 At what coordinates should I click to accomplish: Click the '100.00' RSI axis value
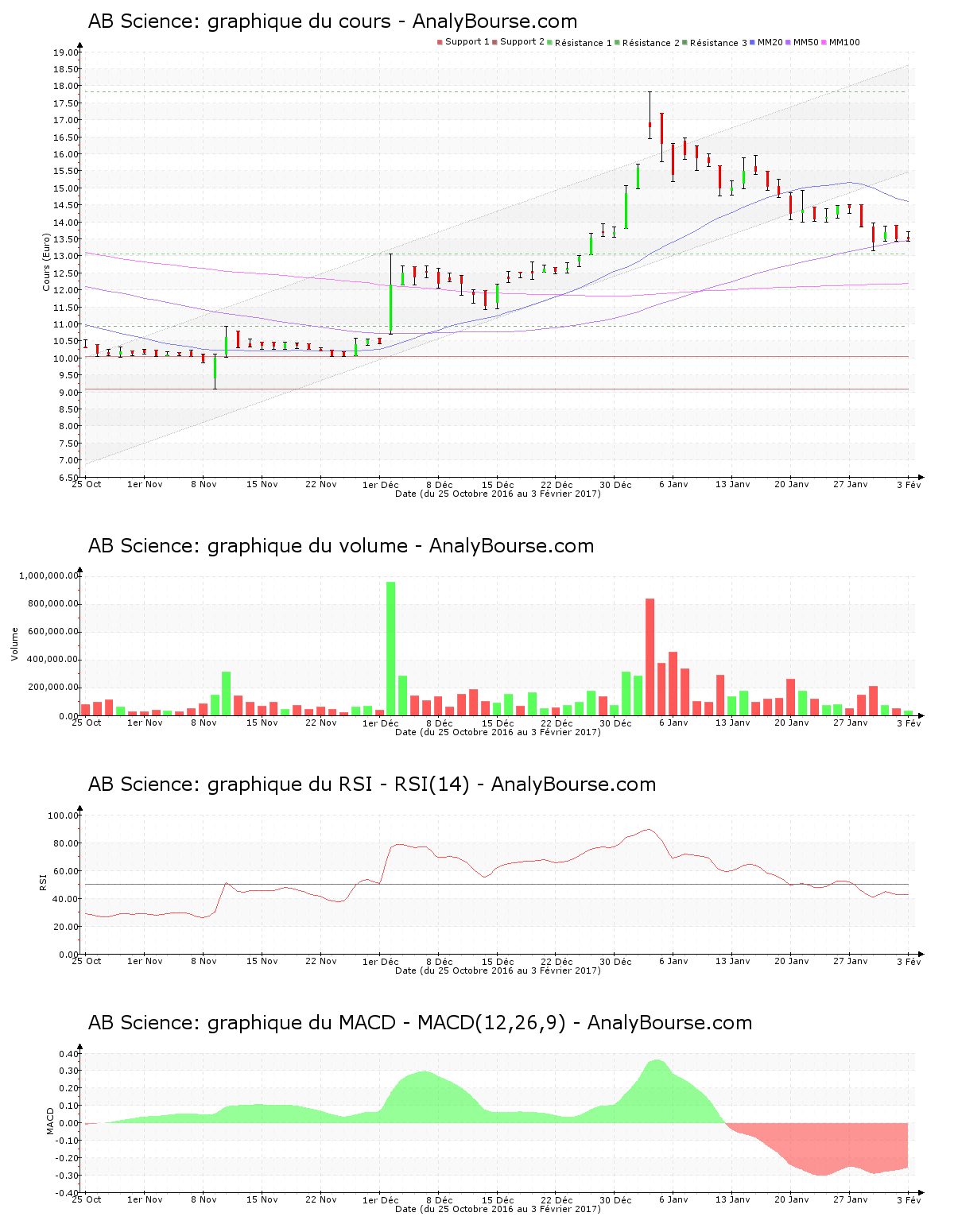(x=63, y=816)
